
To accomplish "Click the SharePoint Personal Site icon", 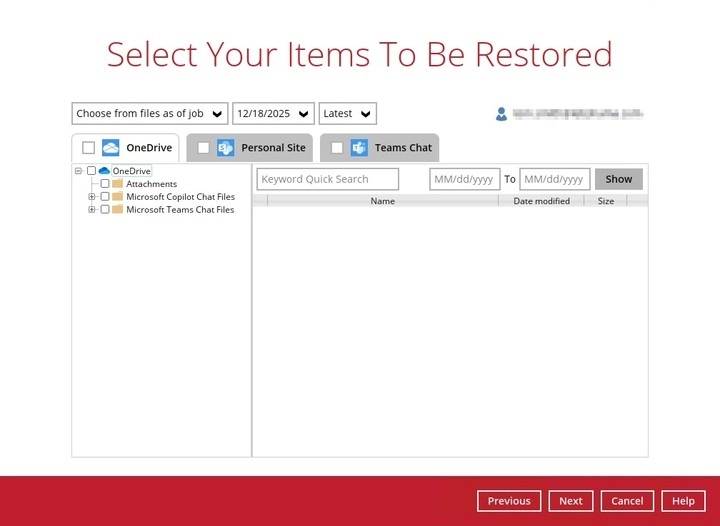I will tap(225, 148).
